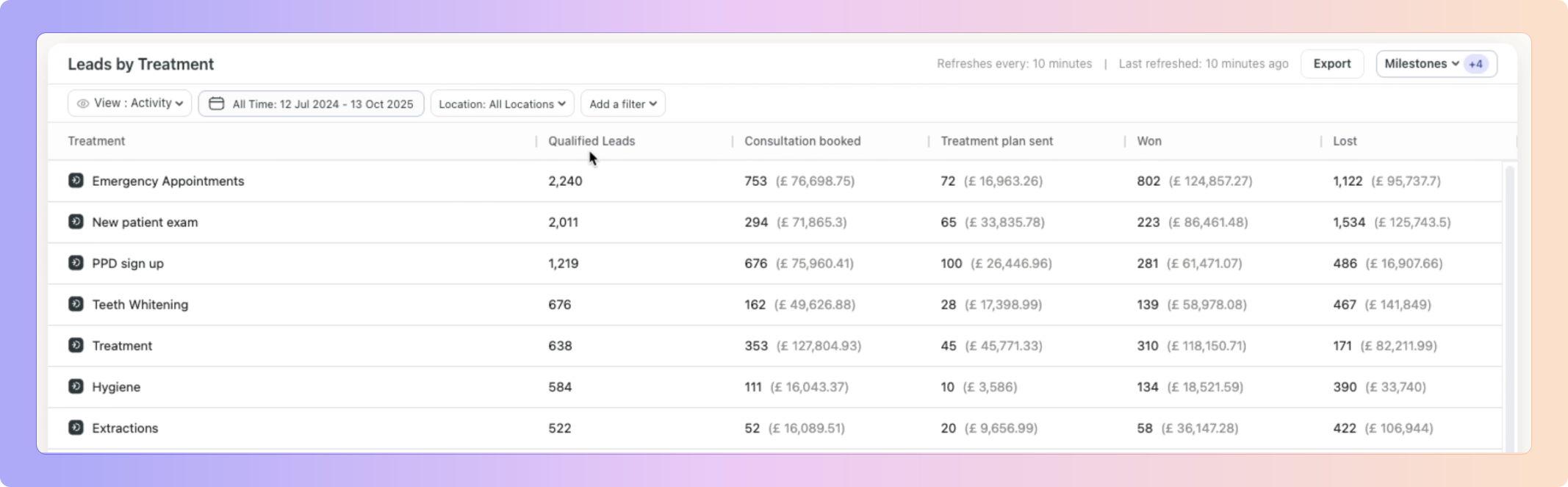The width and height of the screenshot is (1568, 487).
Task: Open the Add a filter dropdown
Action: tap(622, 104)
